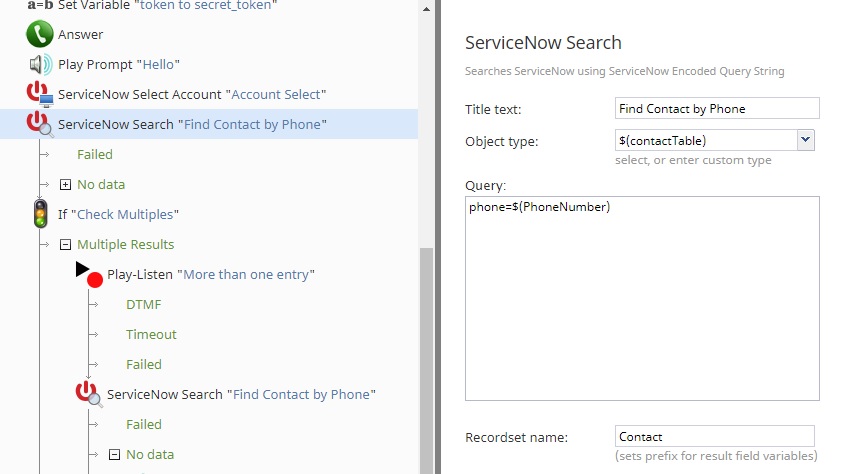Select the DTMF exit branch
The height and width of the screenshot is (474, 855).
(x=143, y=304)
